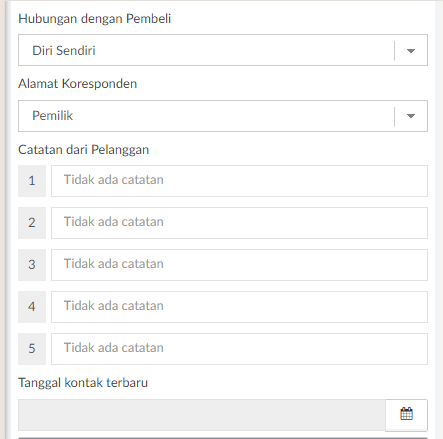Image resolution: width=443 pixels, height=439 pixels.
Task: Click the Hubungan dengan Pembeli label
Action: (95, 19)
